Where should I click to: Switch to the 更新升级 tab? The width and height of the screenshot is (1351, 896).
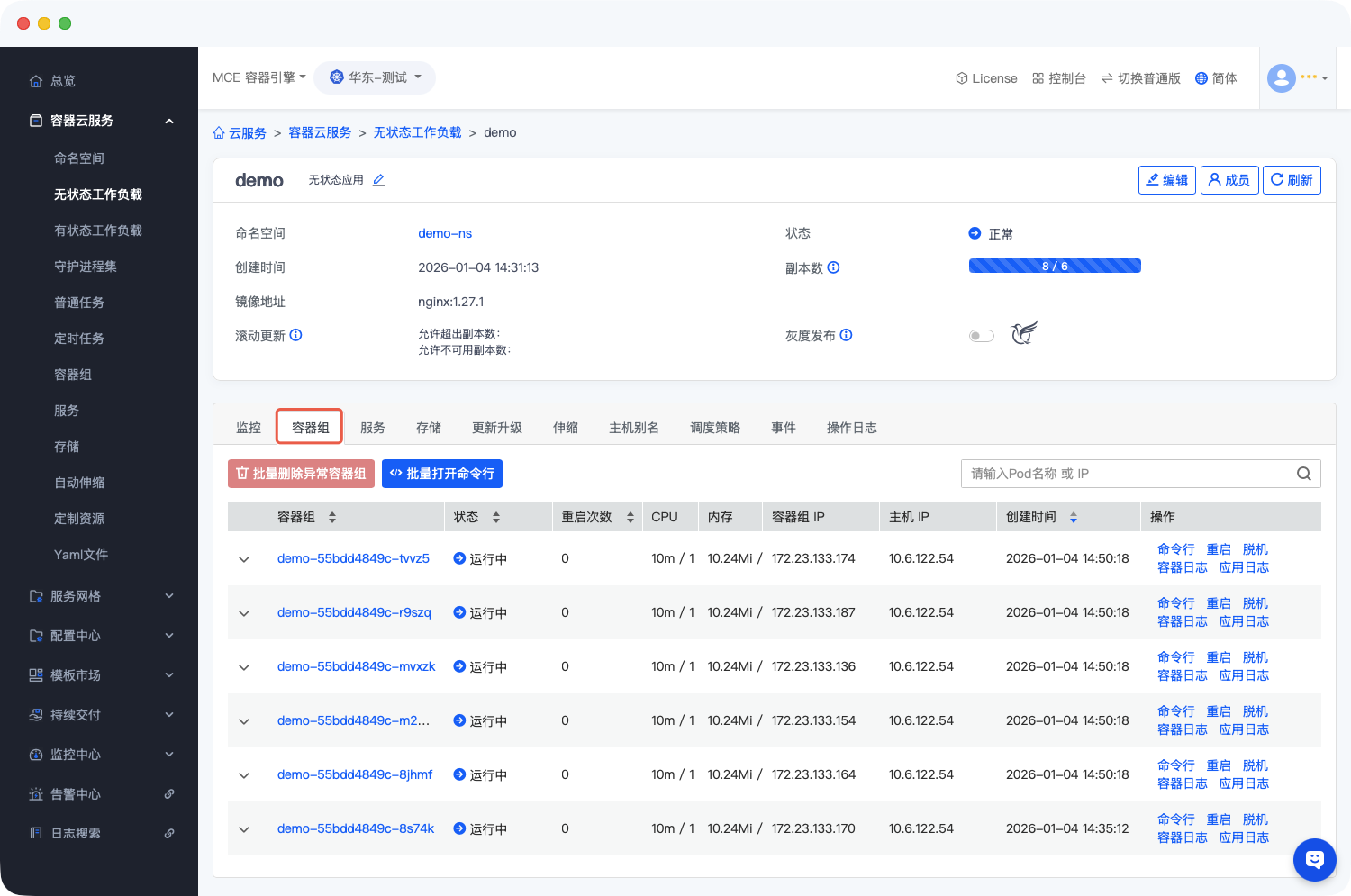pos(496,428)
